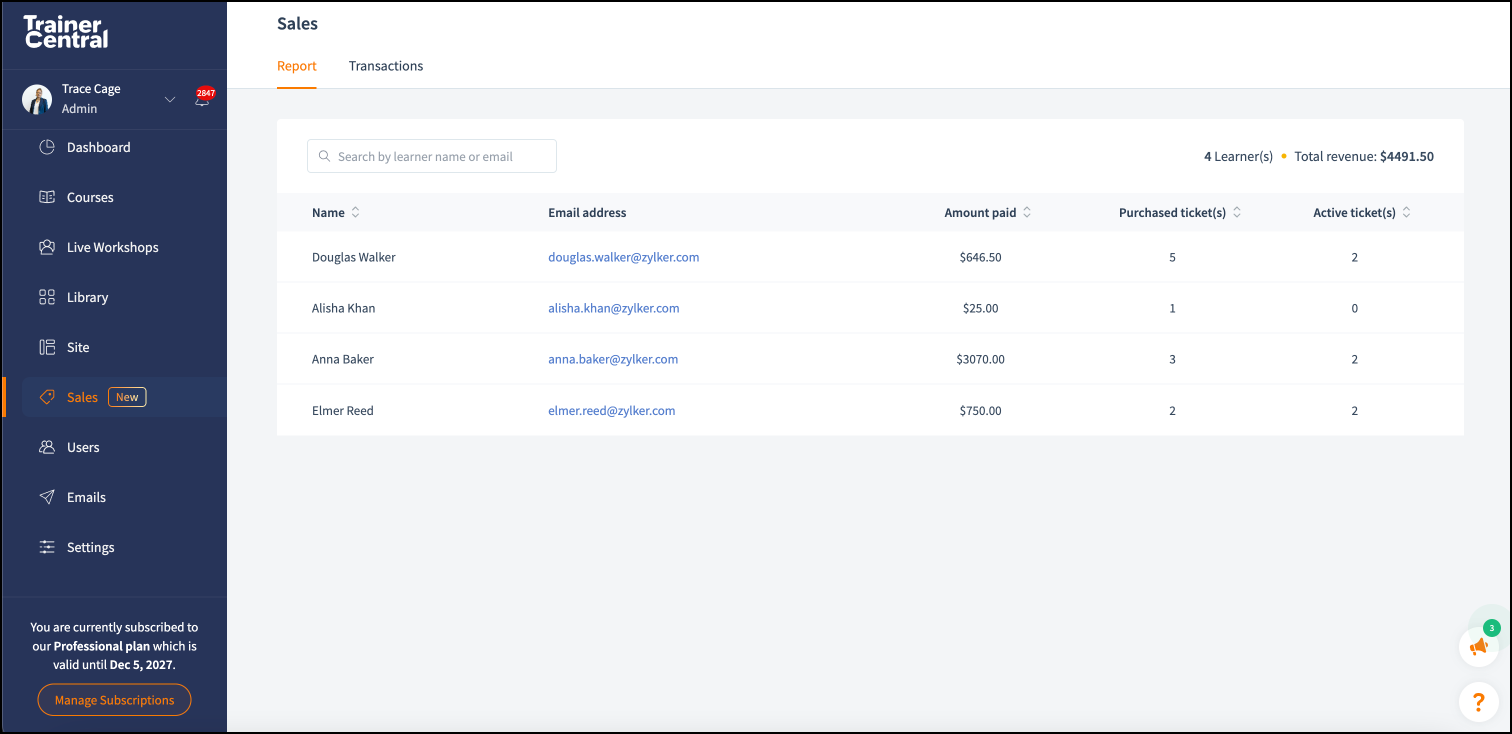Open alisha.khan@zylker.com email link
Image resolution: width=1512 pixels, height=734 pixels.
614,308
